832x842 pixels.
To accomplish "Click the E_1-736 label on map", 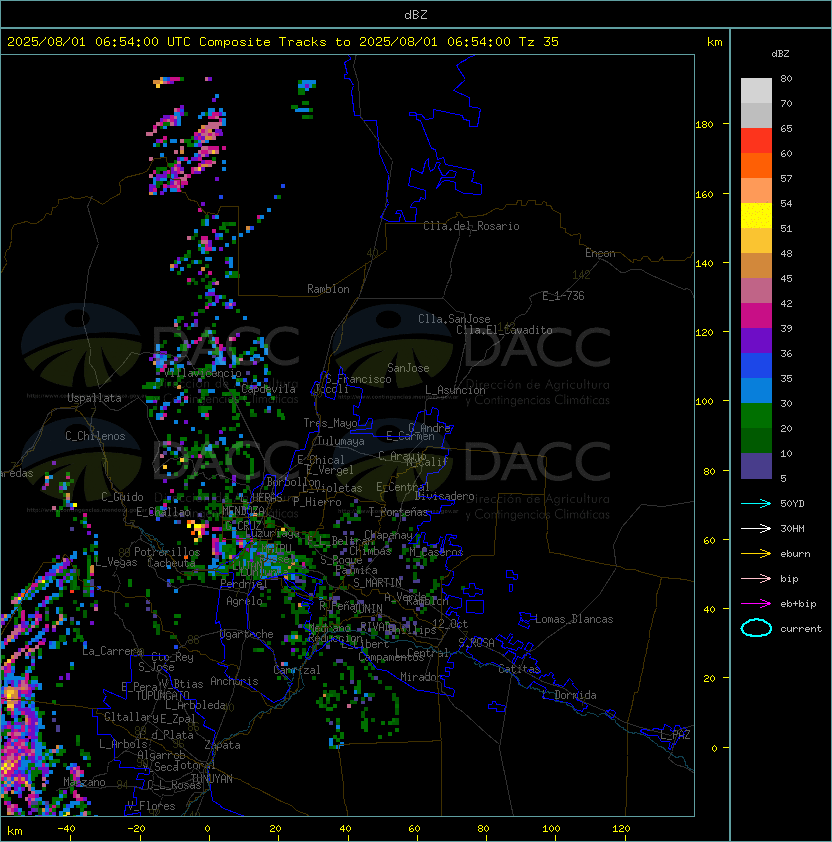I will (x=563, y=296).
